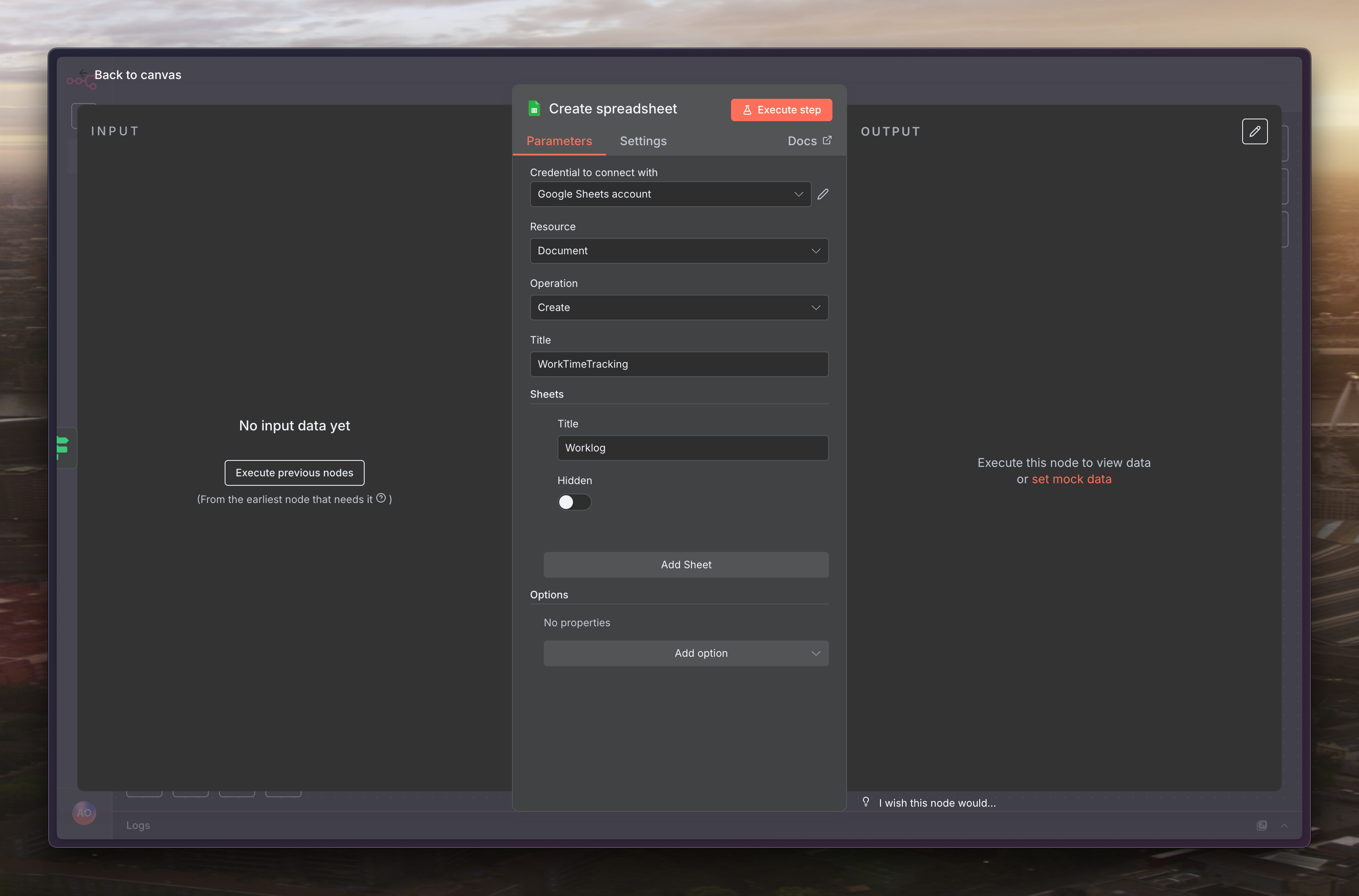Image resolution: width=1359 pixels, height=896 pixels.
Task: Click the Worklog sheet title field
Action: (x=692, y=448)
